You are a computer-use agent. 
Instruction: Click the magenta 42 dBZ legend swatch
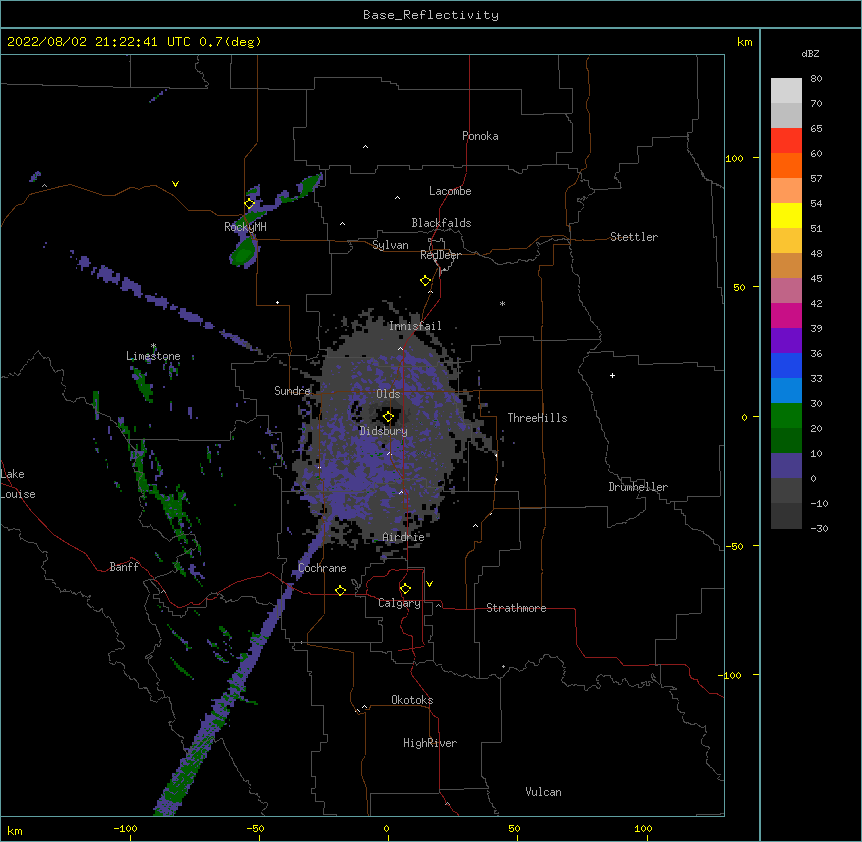point(786,315)
